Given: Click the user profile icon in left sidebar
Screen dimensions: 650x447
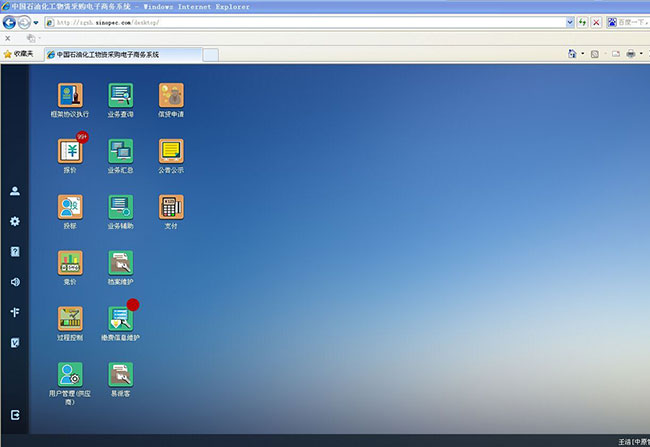Looking at the screenshot, I should (15, 191).
